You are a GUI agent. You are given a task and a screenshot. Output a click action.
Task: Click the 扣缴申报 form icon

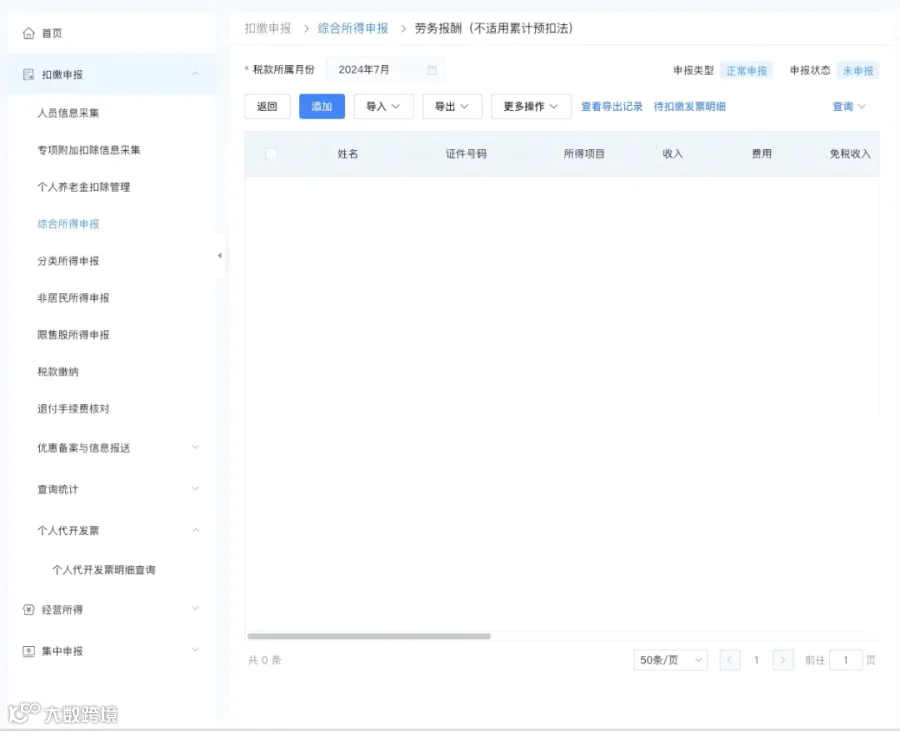[28, 75]
